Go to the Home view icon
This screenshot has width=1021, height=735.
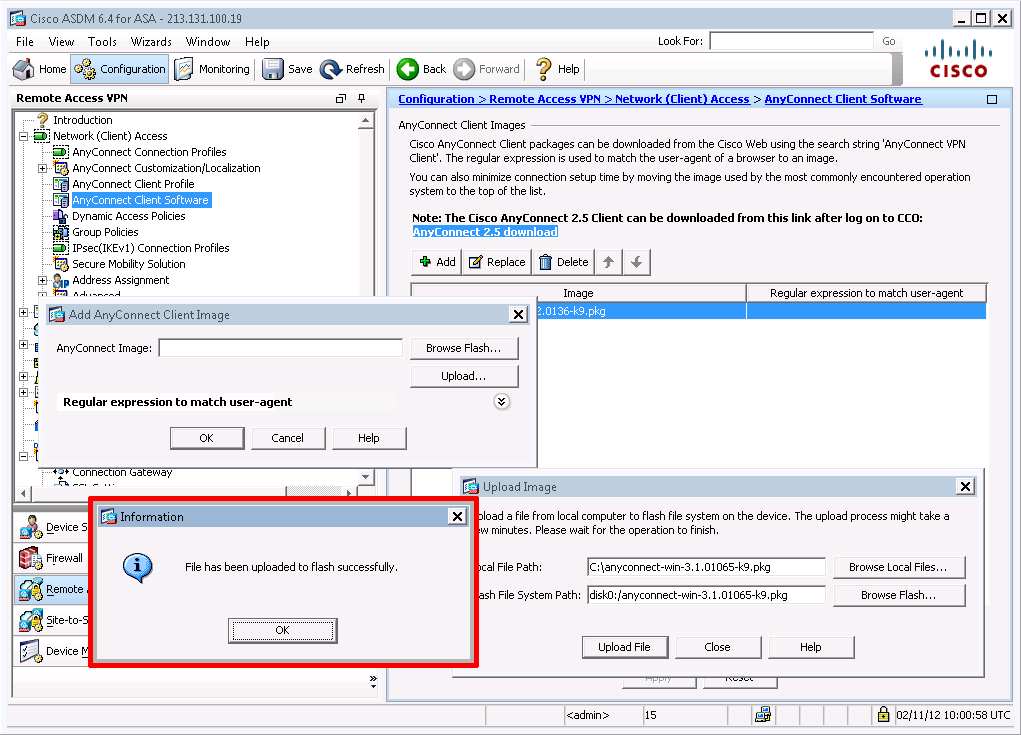click(x=24, y=69)
